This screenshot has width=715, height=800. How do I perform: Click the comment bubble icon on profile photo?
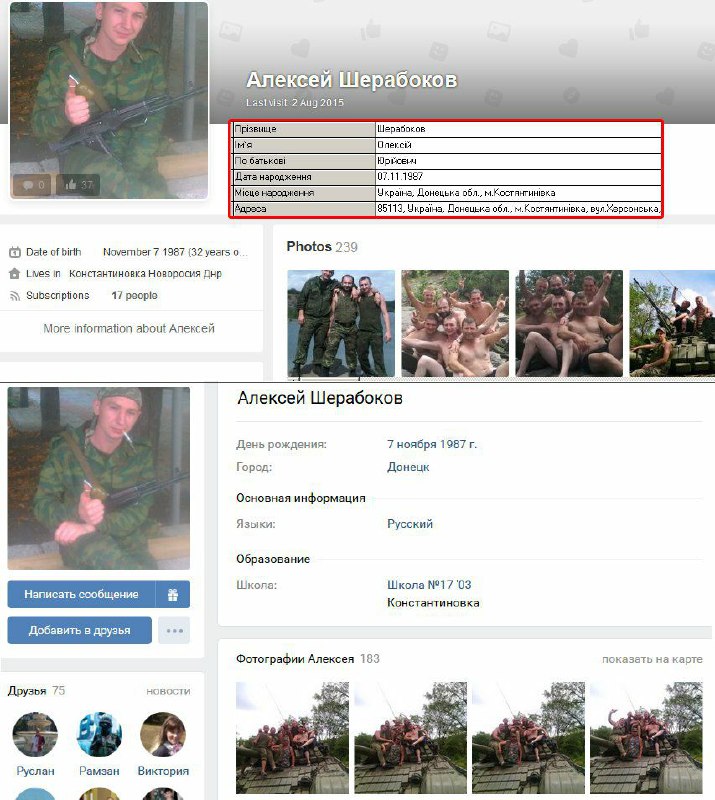tap(28, 185)
